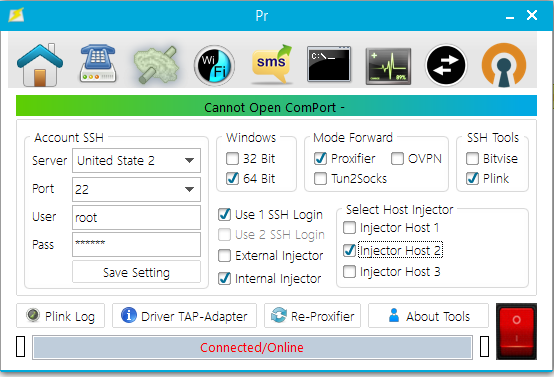Click the Pass password field
The height and width of the screenshot is (377, 554).
pyautogui.click(x=136, y=244)
